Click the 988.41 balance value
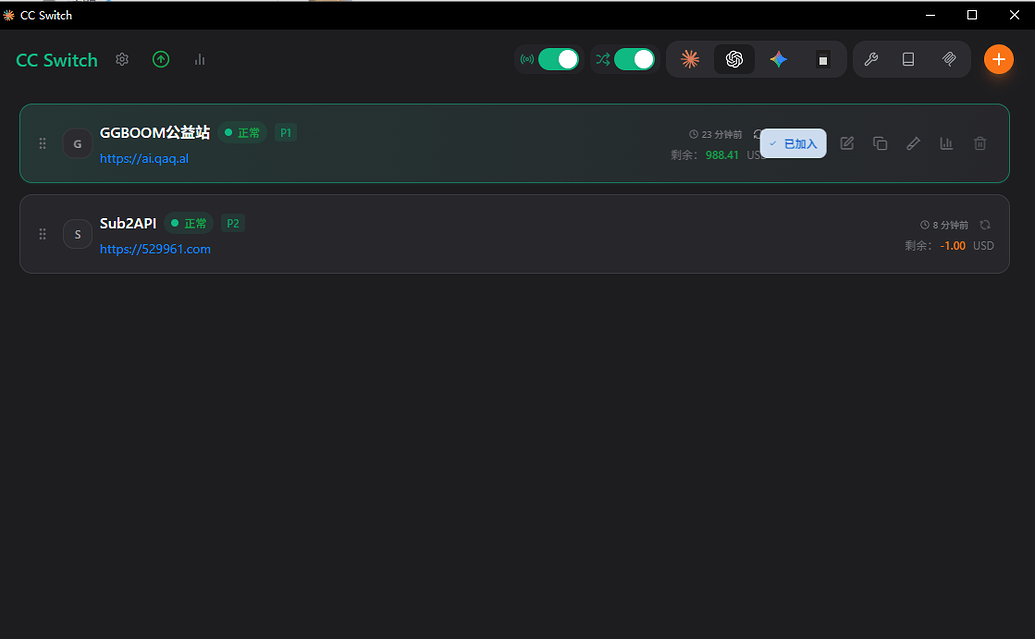The width and height of the screenshot is (1035, 639). coord(721,155)
